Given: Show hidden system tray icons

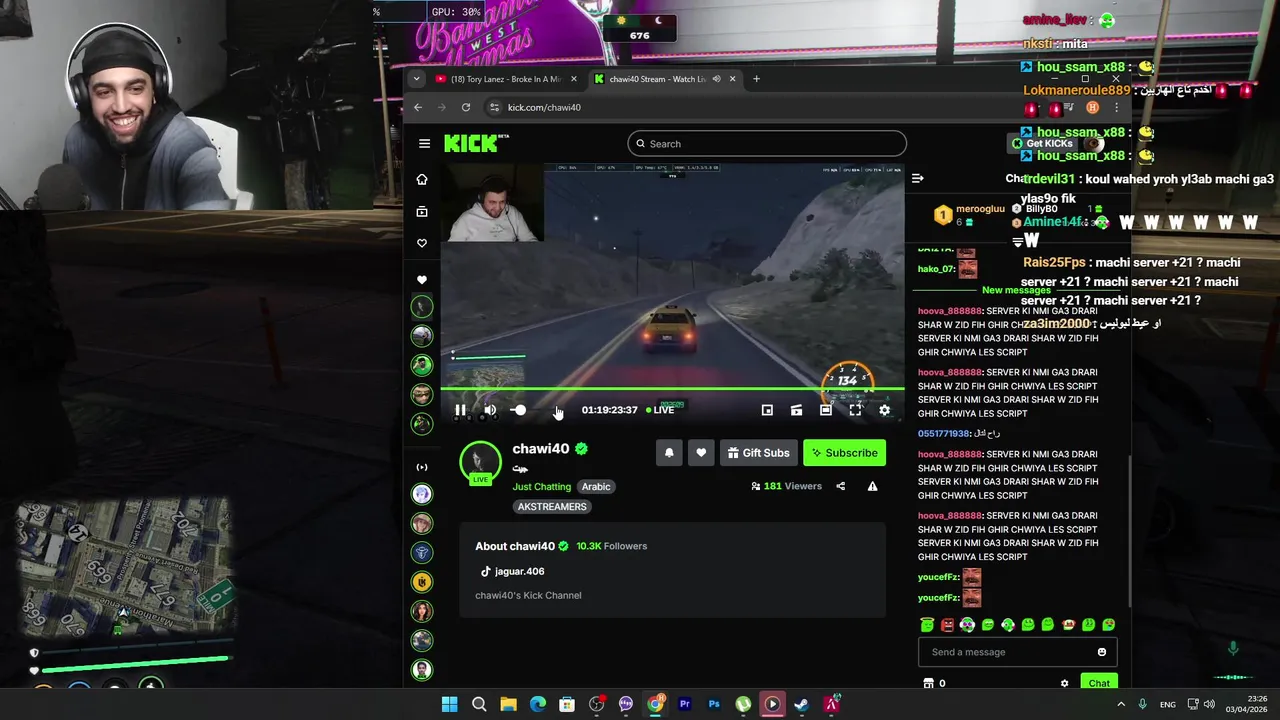Looking at the screenshot, I should (1121, 704).
